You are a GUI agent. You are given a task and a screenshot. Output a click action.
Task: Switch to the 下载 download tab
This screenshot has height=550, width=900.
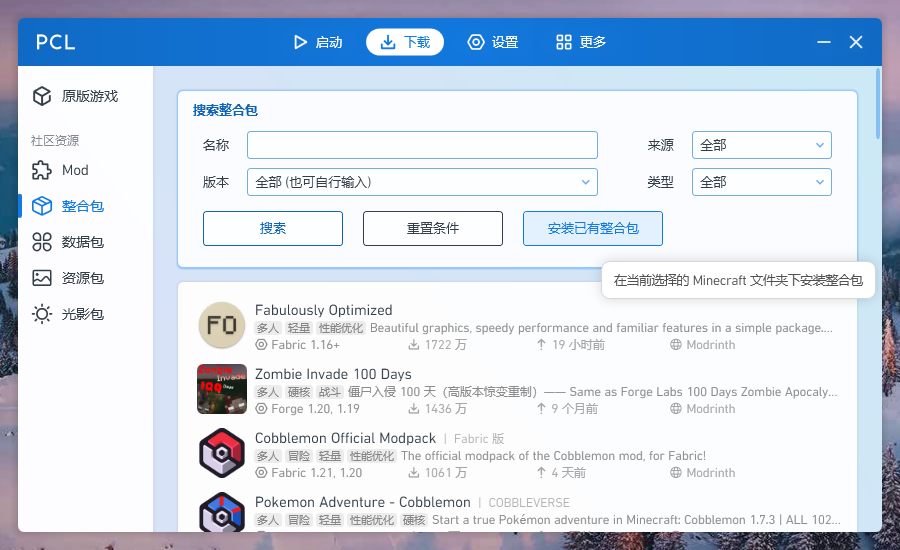(x=405, y=42)
